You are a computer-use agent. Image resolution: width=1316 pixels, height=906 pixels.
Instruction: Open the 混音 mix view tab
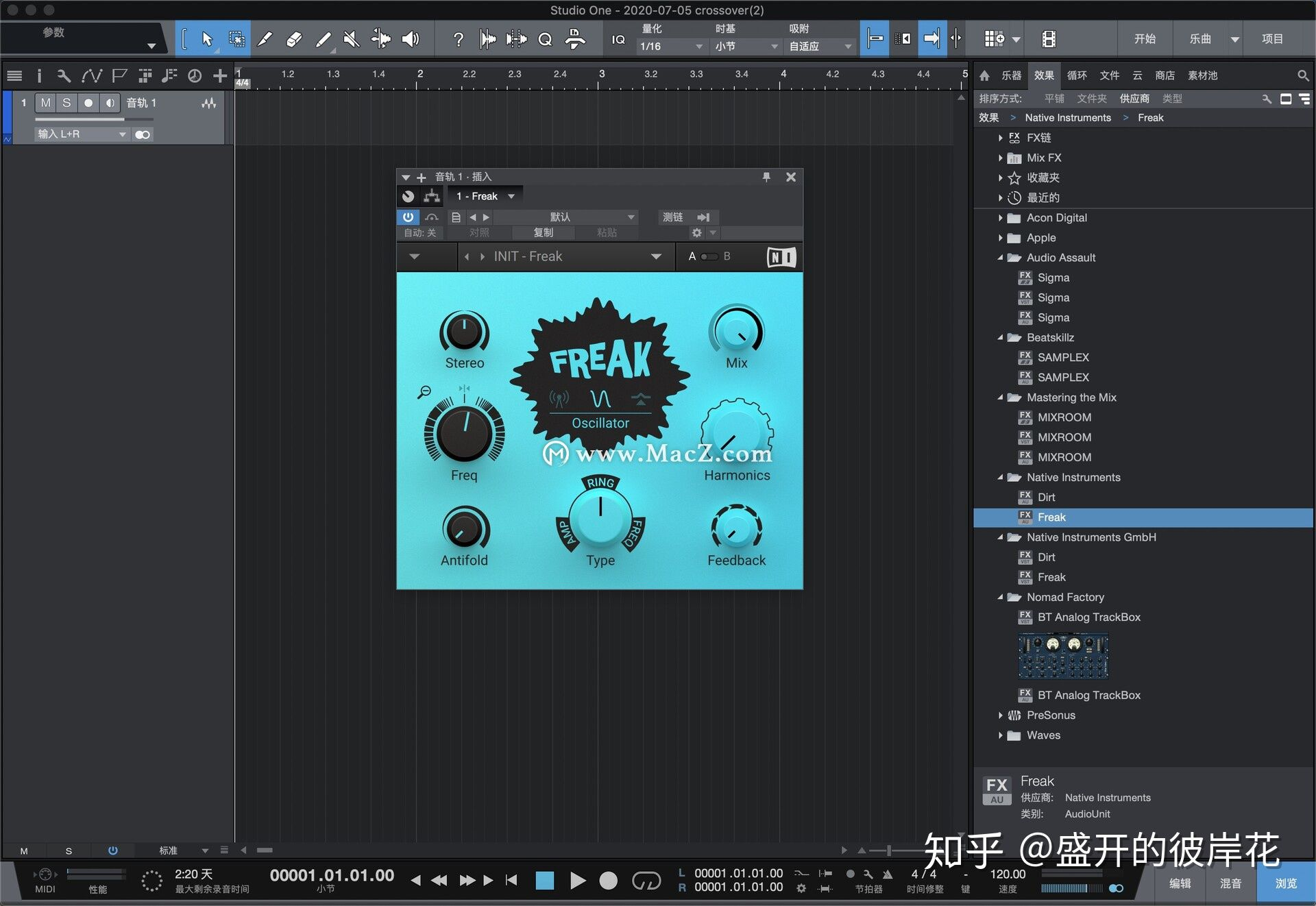(1230, 883)
